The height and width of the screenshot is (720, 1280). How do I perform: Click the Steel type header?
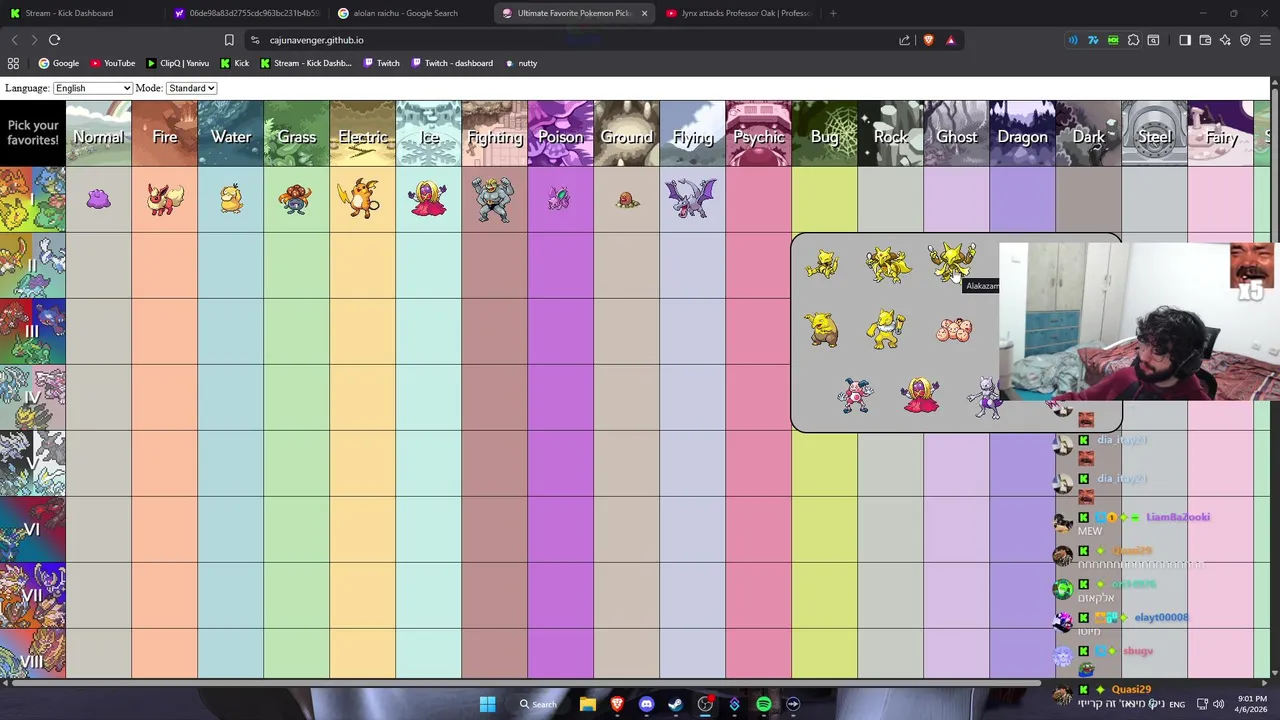pyautogui.click(x=1154, y=133)
